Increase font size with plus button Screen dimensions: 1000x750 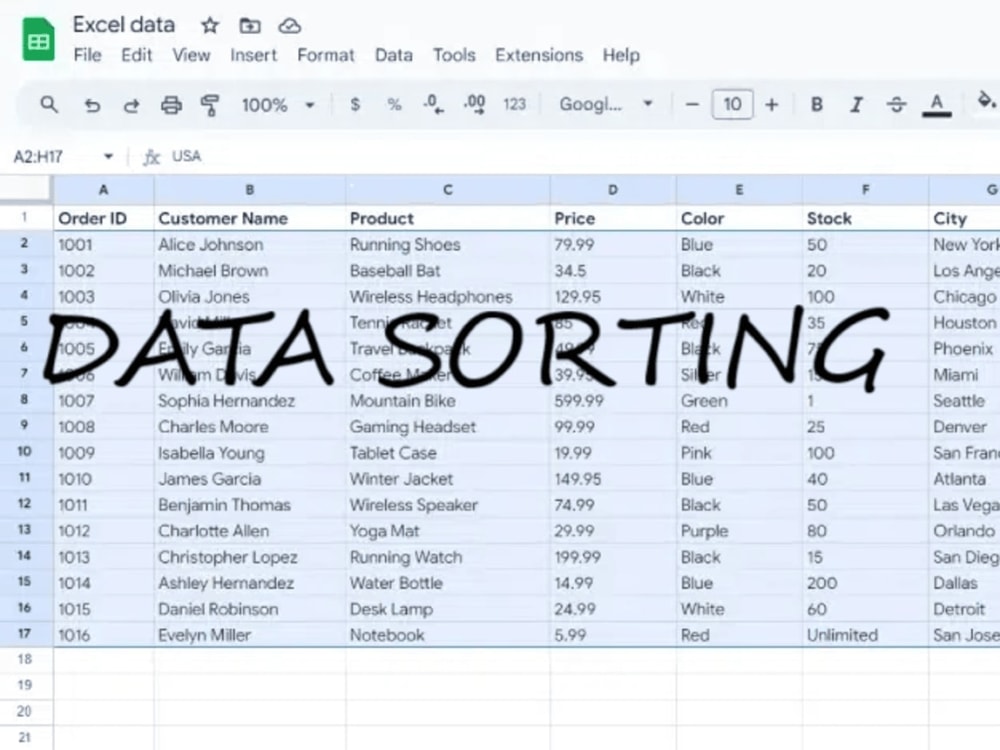point(771,105)
